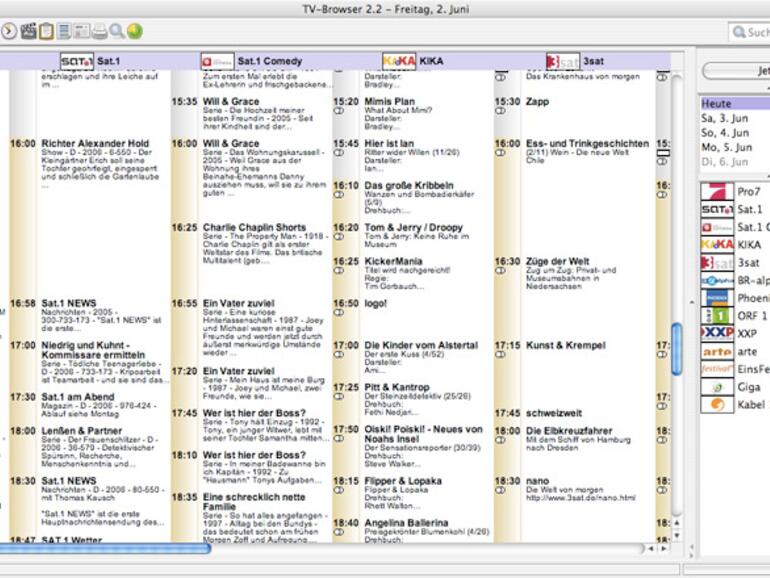
Task: Open the Richter Alexander Hold program entry
Action: tap(95, 143)
